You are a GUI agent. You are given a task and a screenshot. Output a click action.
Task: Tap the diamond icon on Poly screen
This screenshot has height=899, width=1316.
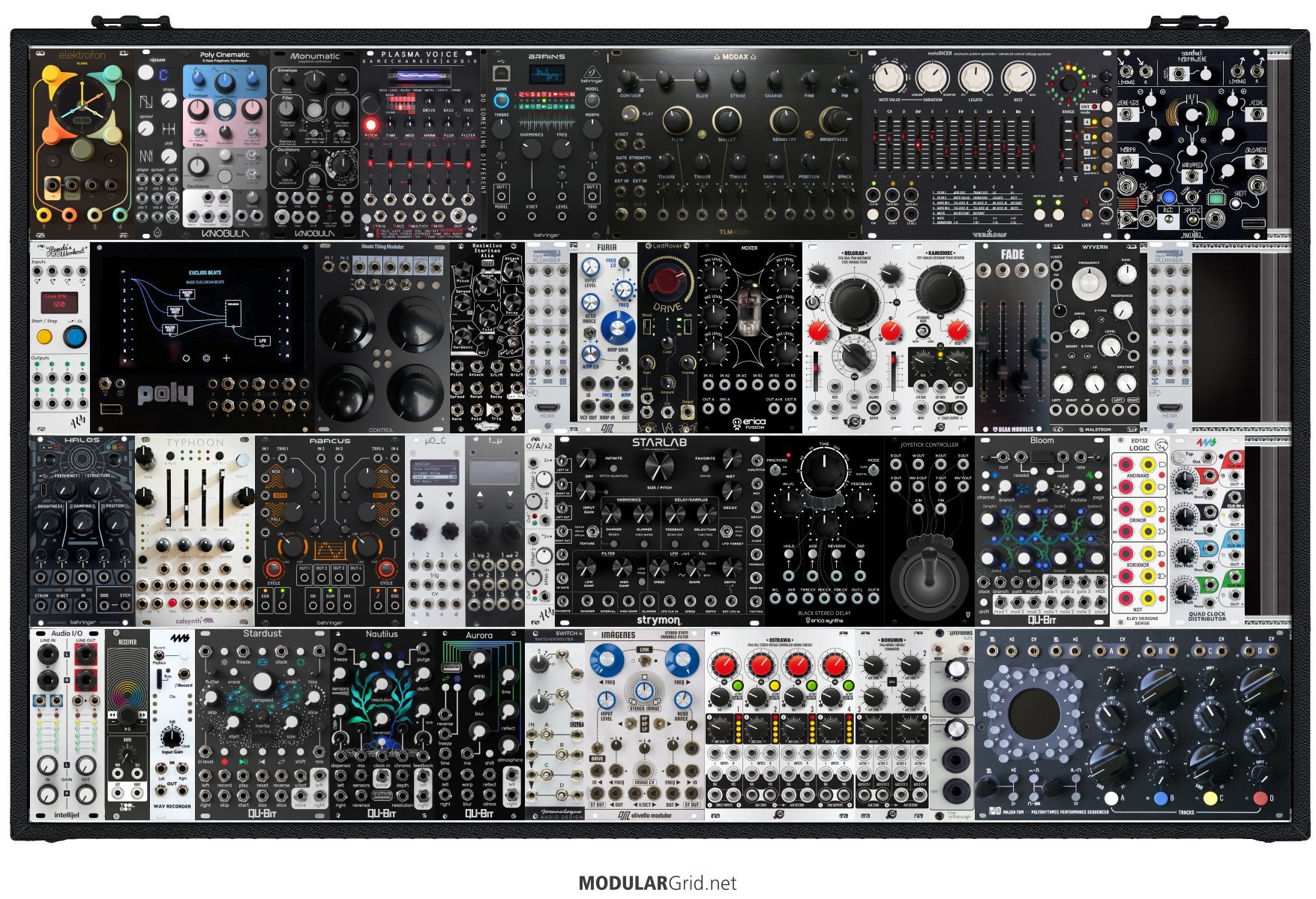[186, 358]
